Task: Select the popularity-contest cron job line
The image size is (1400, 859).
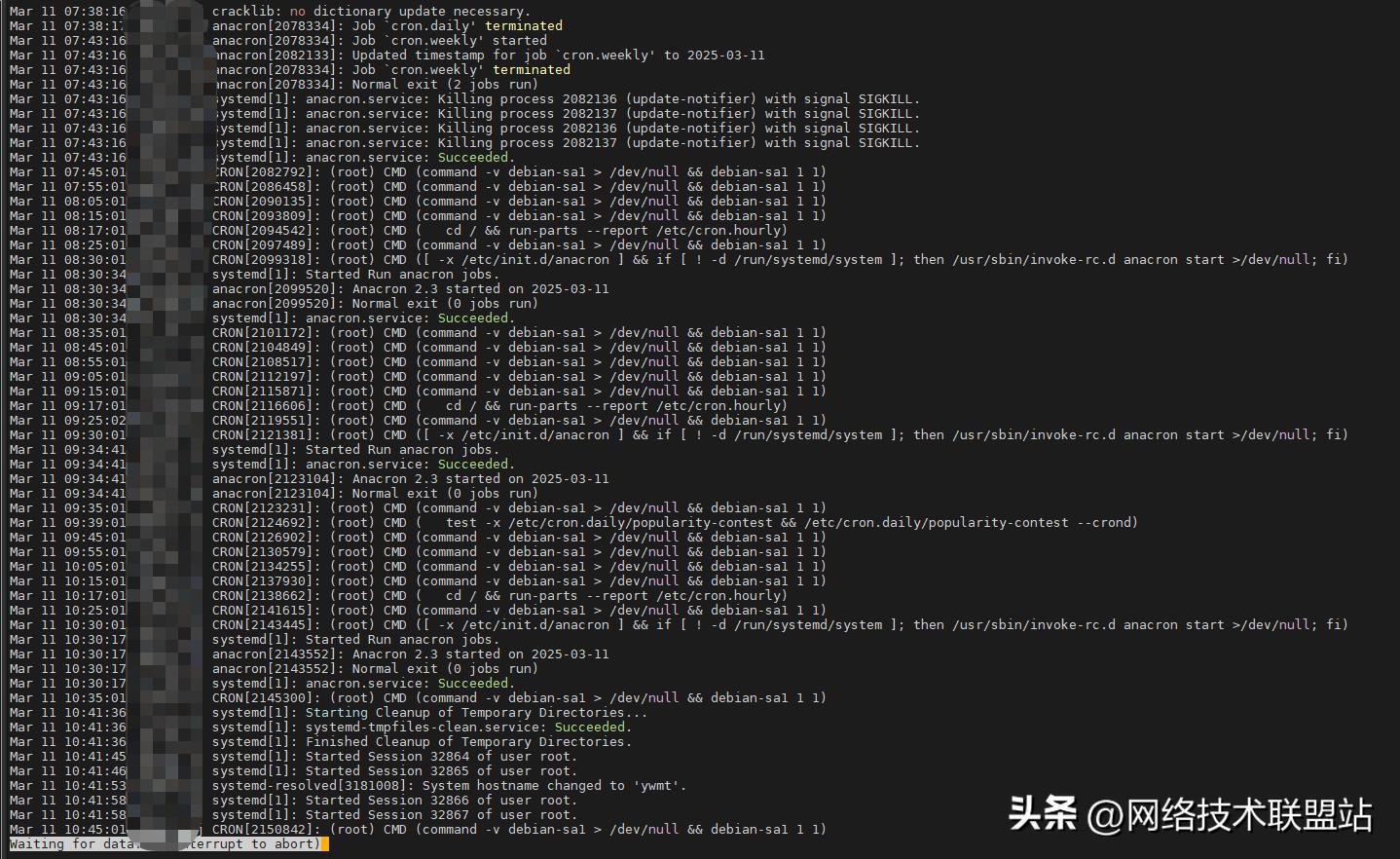Action: 682,522
